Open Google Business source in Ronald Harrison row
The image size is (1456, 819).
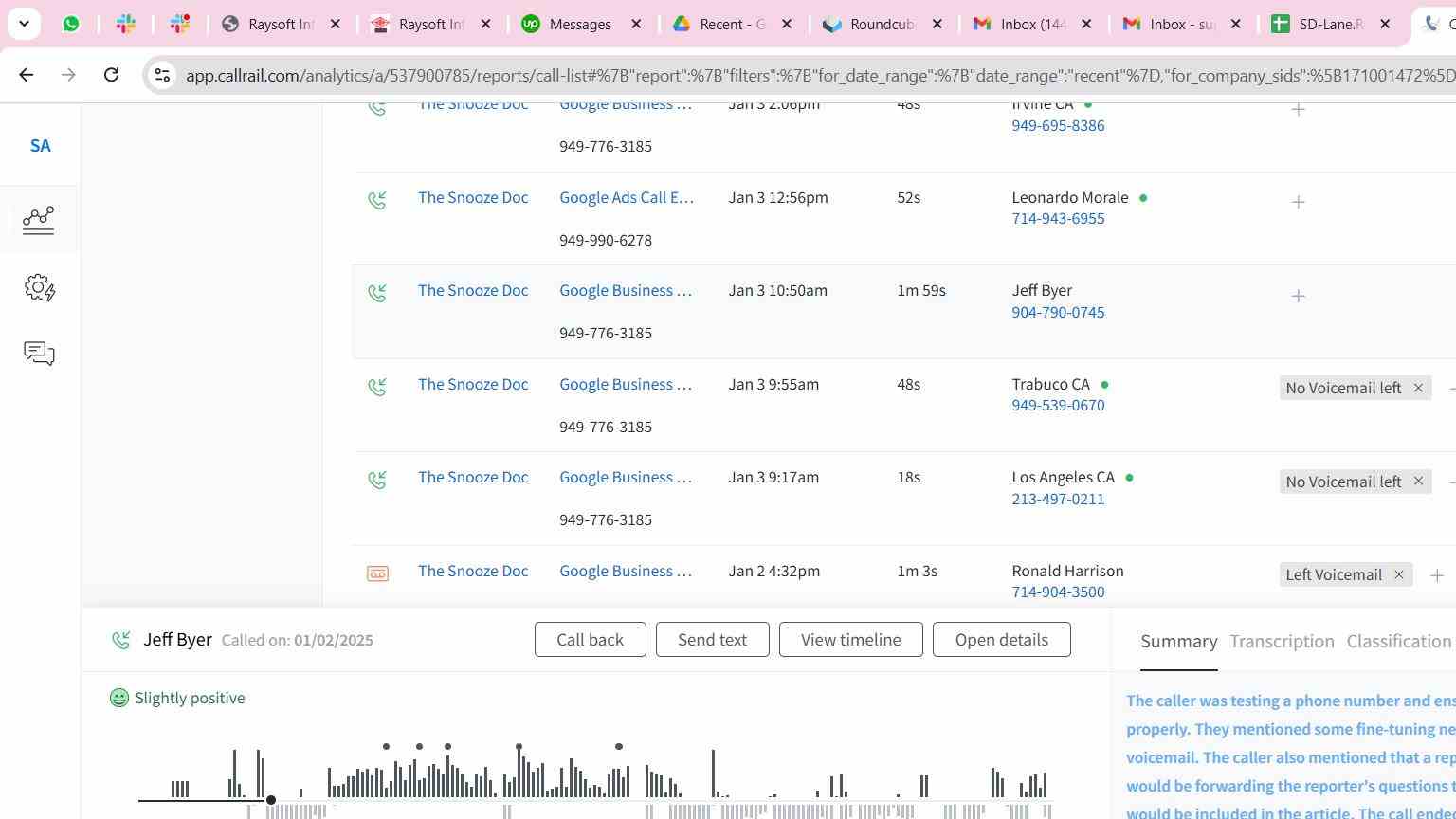(x=626, y=571)
